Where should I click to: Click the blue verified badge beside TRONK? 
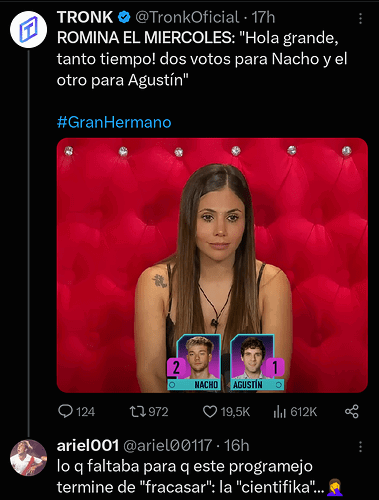pyautogui.click(x=124, y=17)
